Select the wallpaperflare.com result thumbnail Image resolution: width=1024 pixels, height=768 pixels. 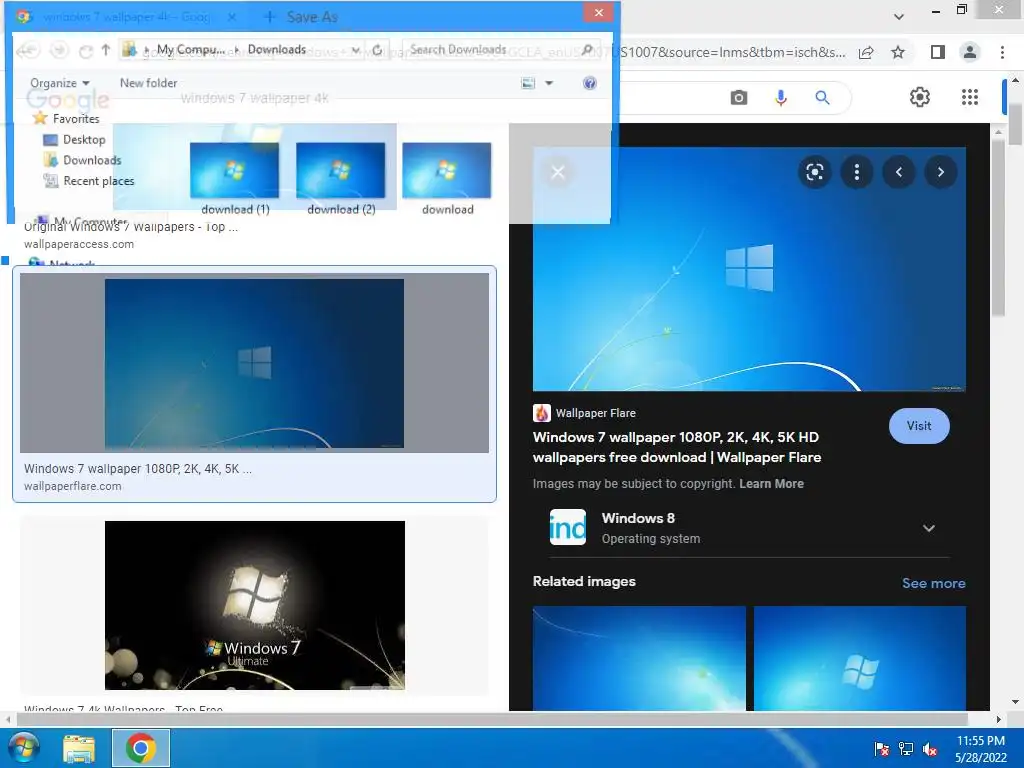point(254,363)
